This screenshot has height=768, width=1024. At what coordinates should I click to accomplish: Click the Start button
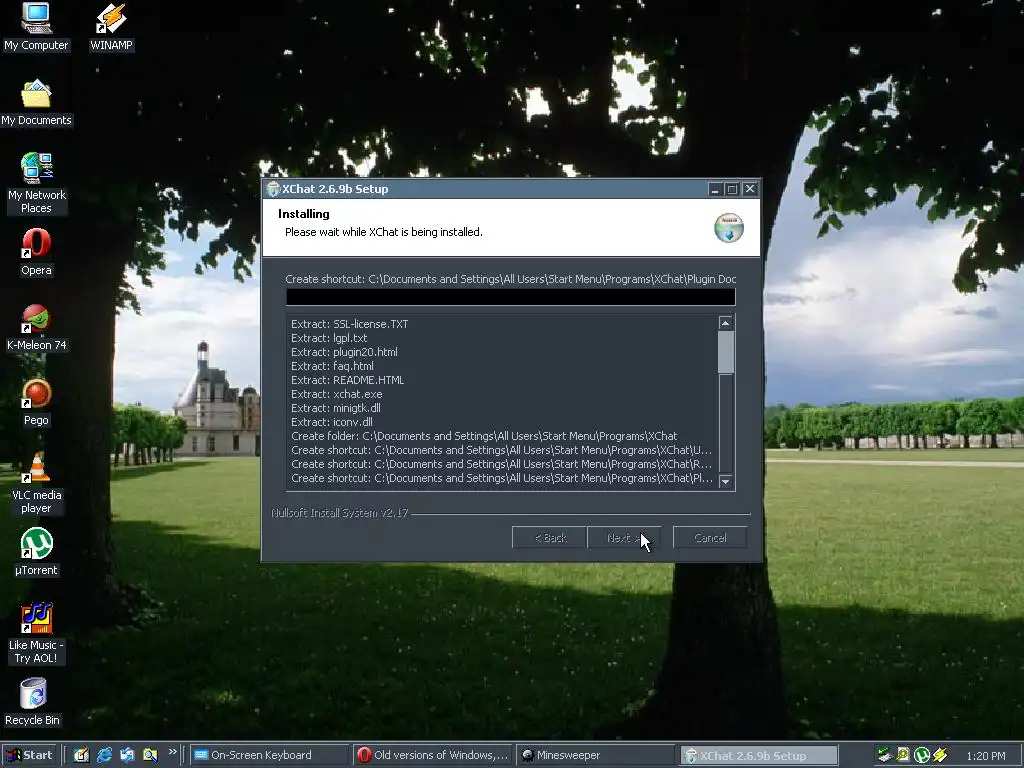point(29,755)
